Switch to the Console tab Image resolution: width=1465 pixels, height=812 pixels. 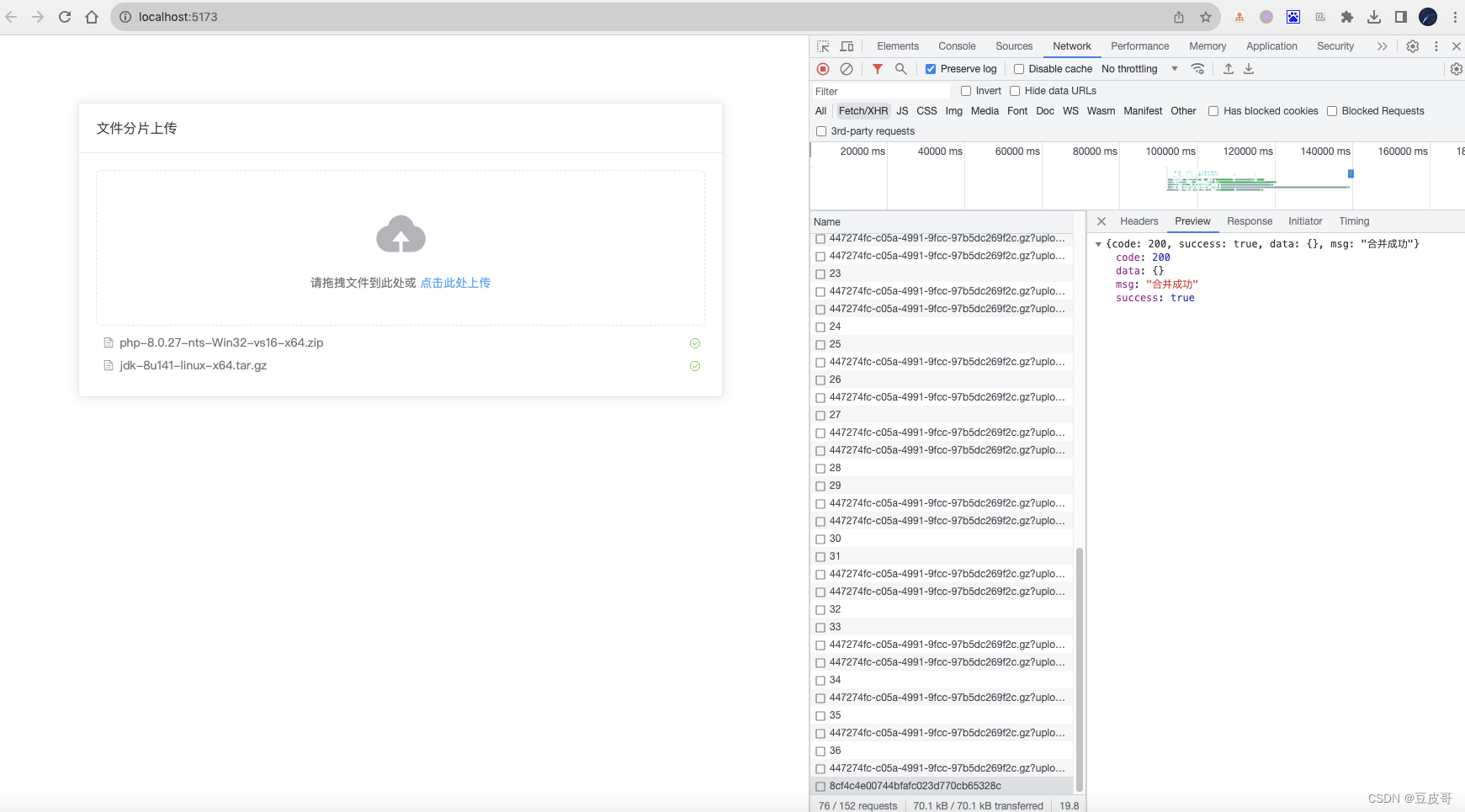tap(957, 46)
